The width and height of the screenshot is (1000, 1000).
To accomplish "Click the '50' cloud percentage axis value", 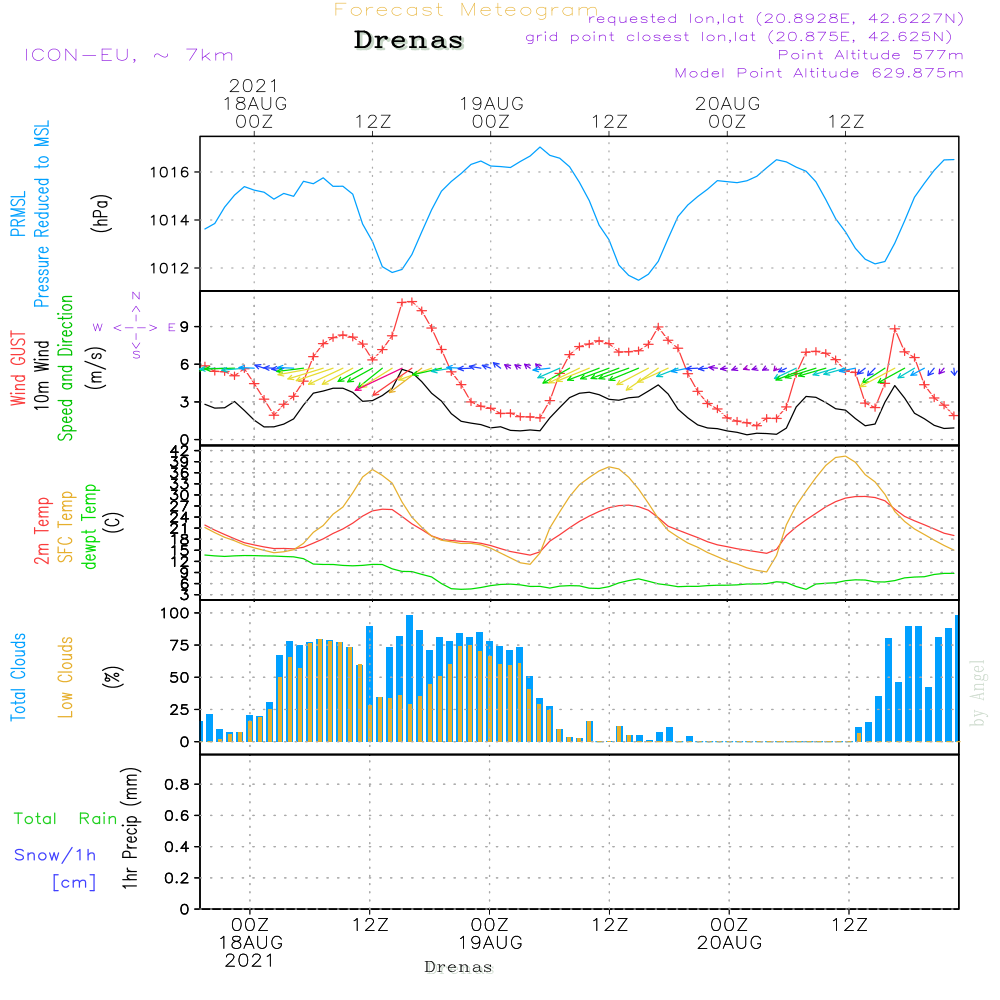I will (180, 678).
